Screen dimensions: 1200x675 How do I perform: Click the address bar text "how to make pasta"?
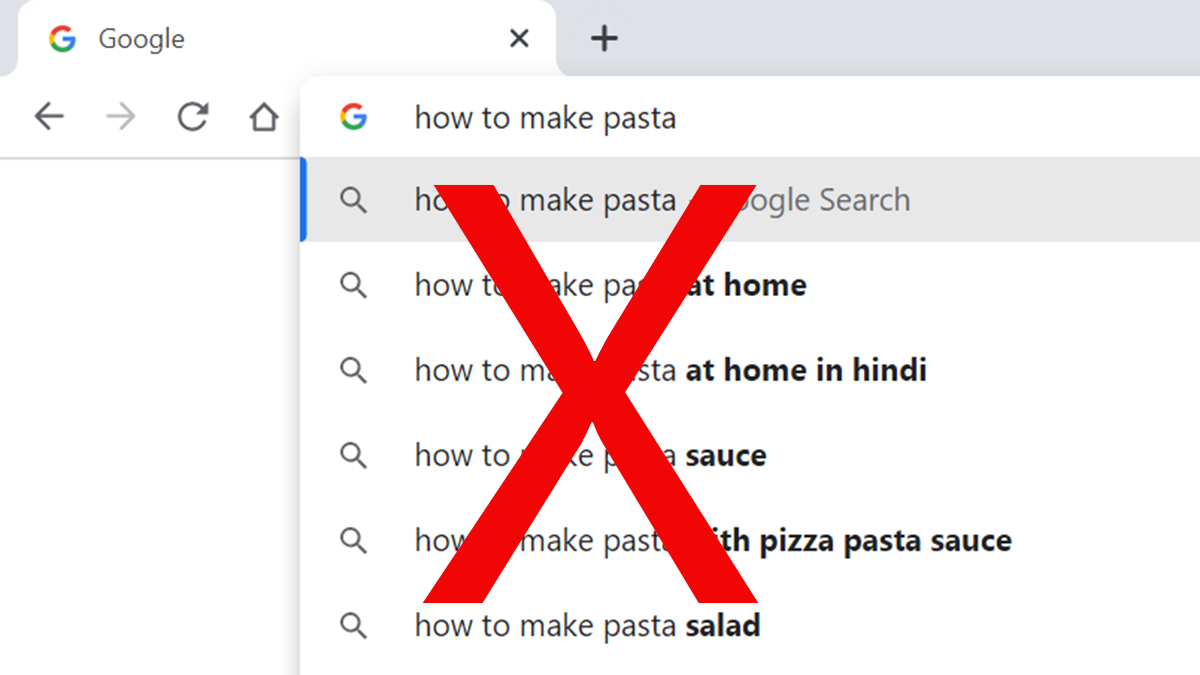click(545, 118)
